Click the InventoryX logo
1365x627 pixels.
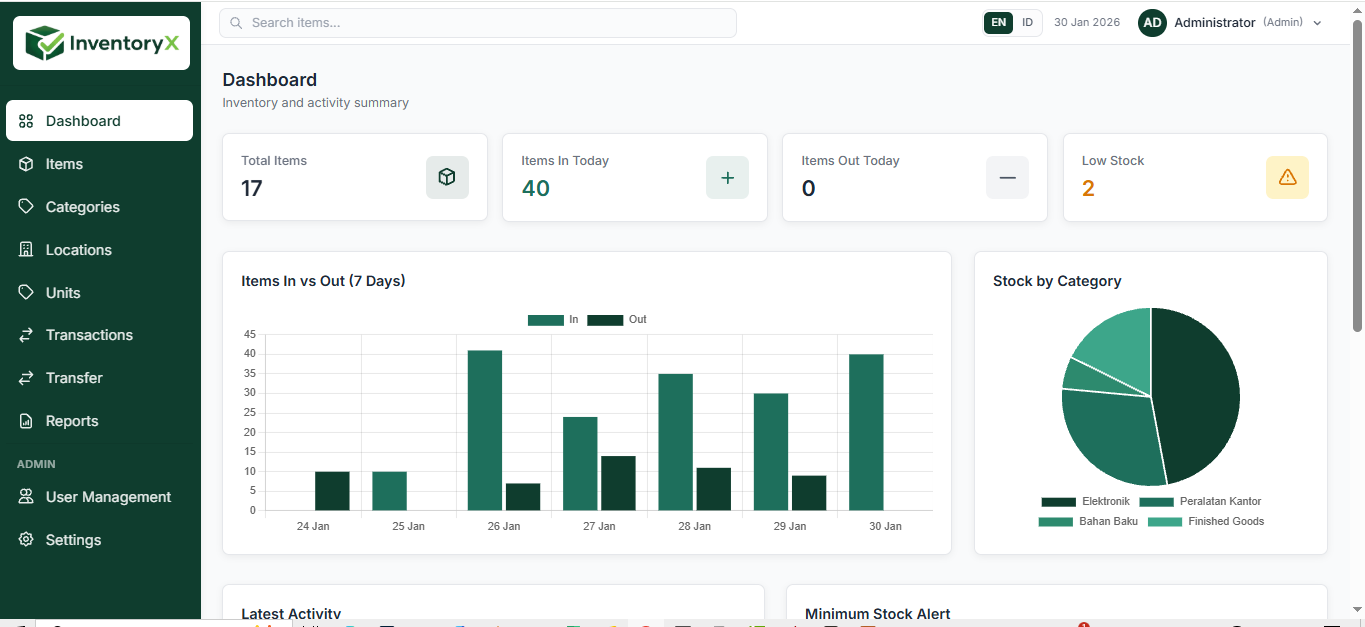[x=100, y=42]
